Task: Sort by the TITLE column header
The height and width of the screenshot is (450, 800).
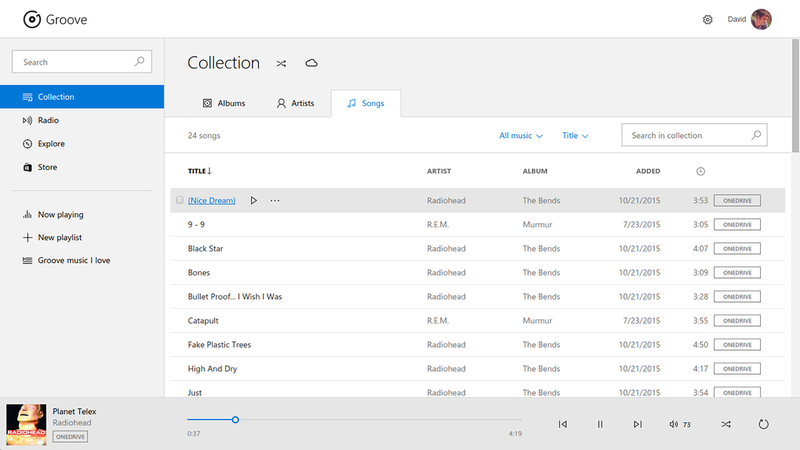Action: (199, 171)
